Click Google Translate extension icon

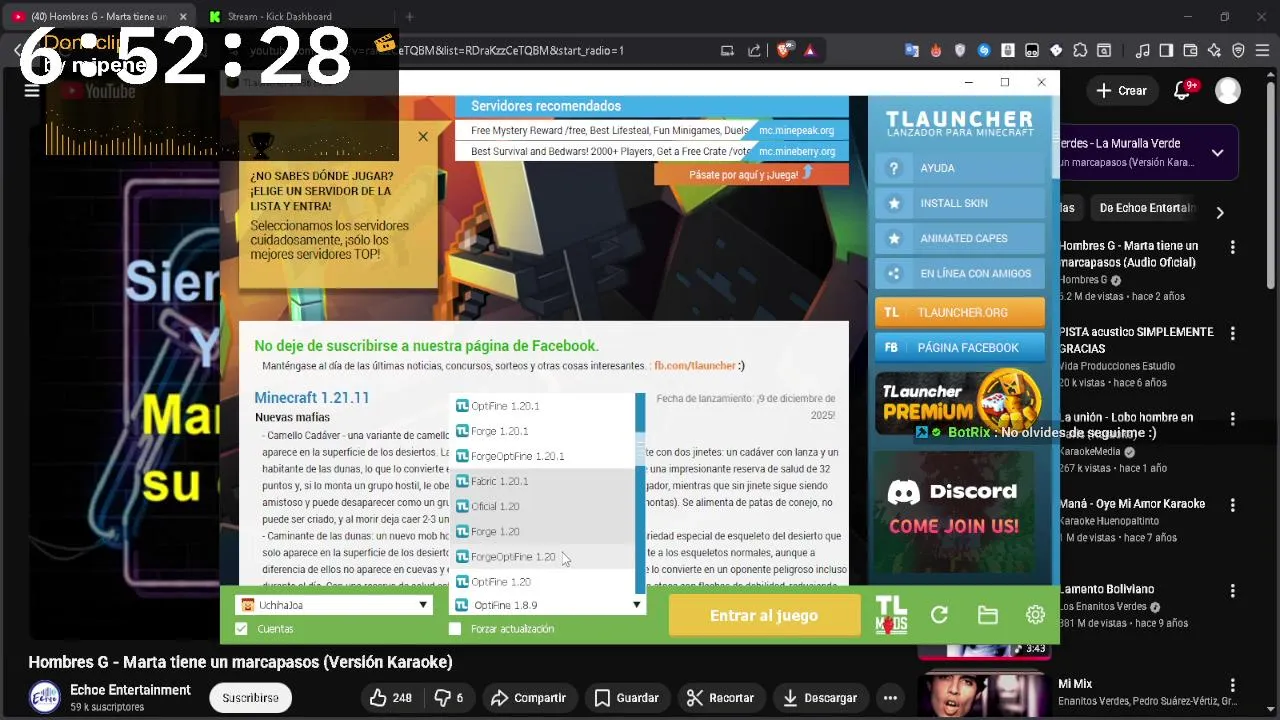pos(911,50)
